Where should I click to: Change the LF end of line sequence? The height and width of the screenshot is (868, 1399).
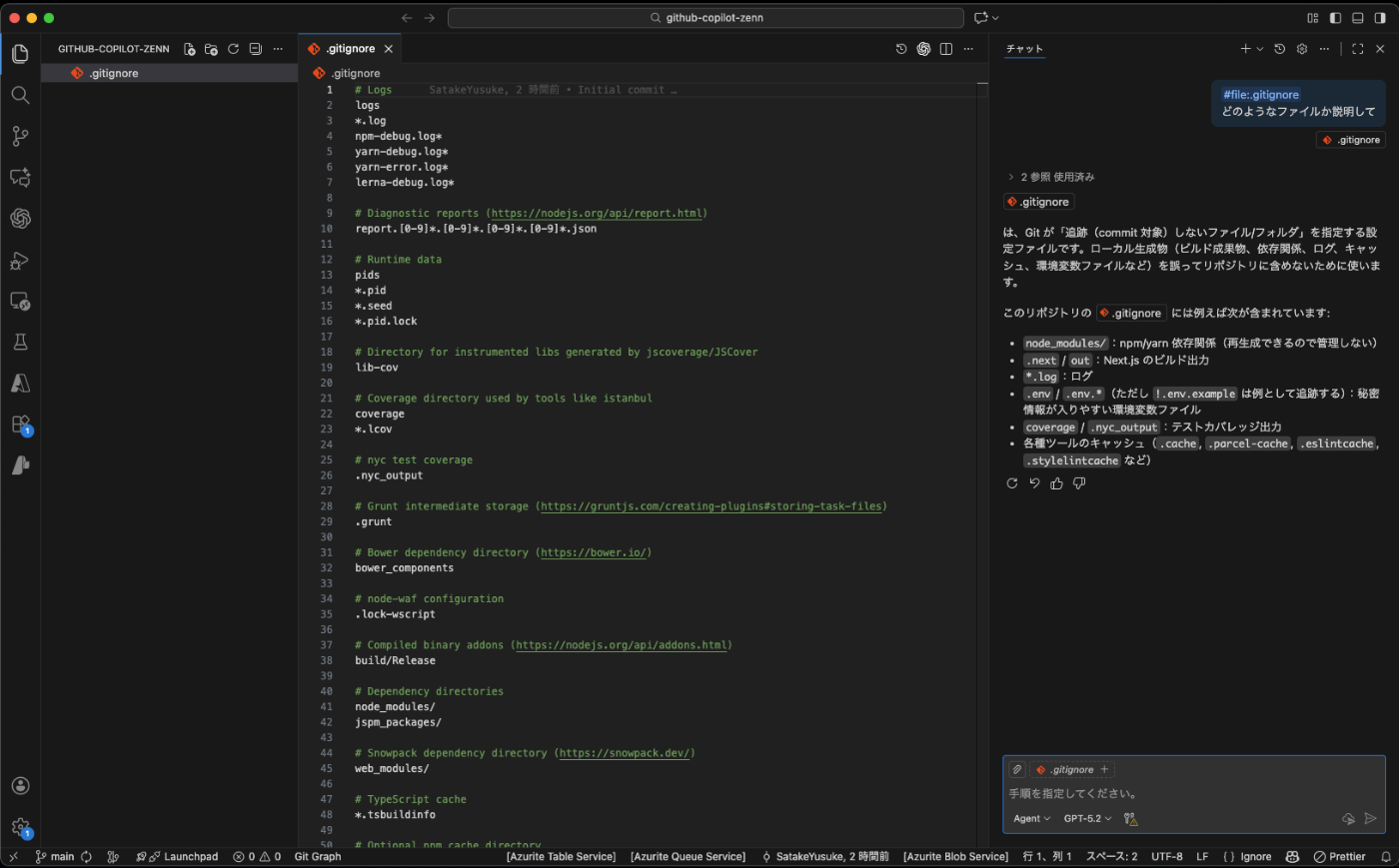pyautogui.click(x=1202, y=857)
